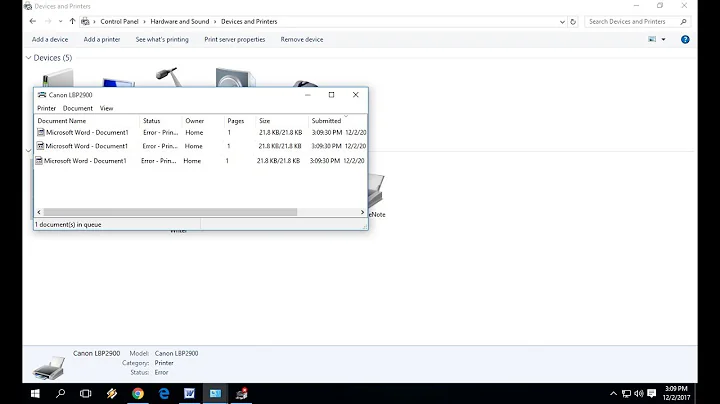
Task: Click Add a printer
Action: point(102,39)
